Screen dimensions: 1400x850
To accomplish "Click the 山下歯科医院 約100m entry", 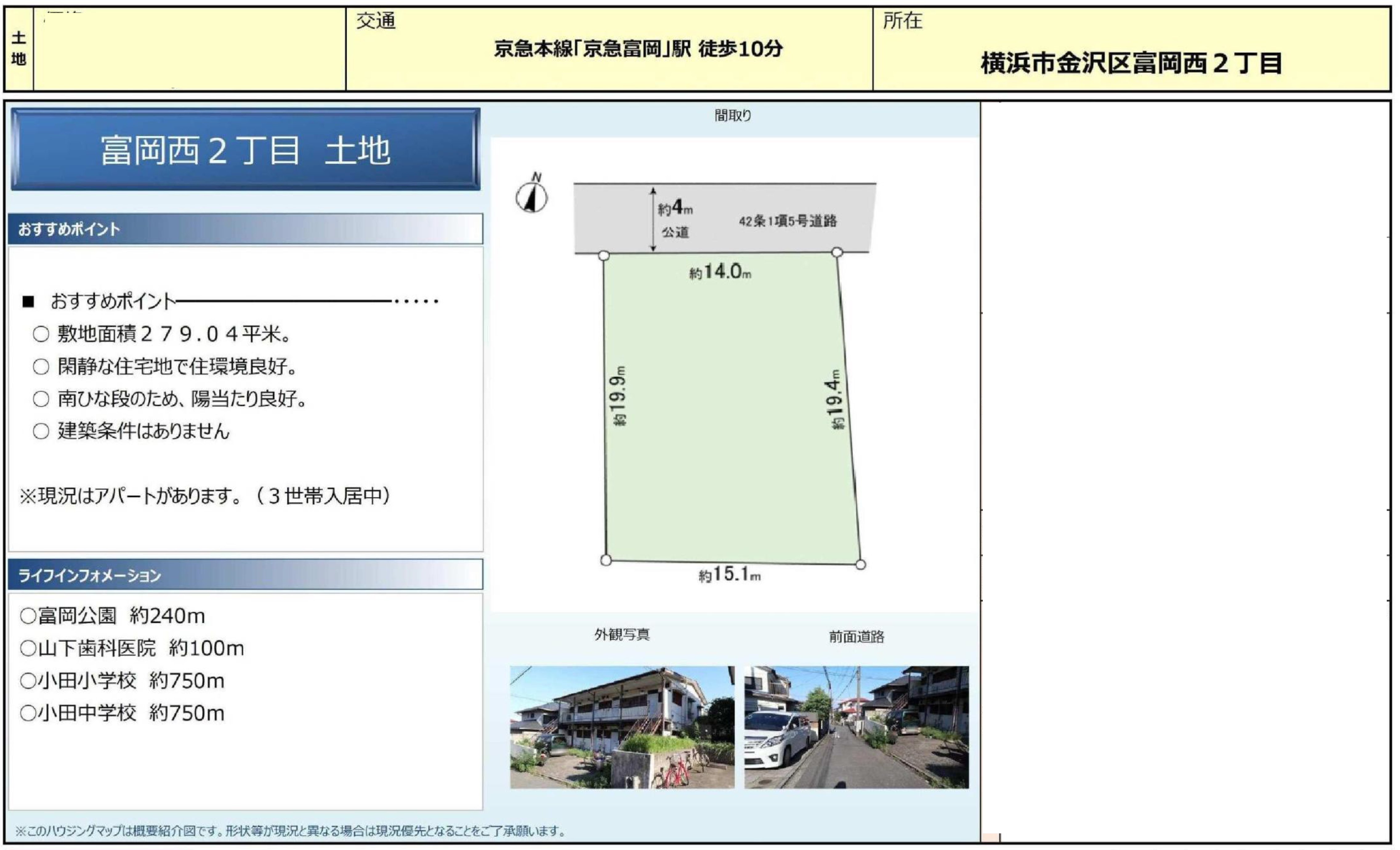I will [132, 648].
